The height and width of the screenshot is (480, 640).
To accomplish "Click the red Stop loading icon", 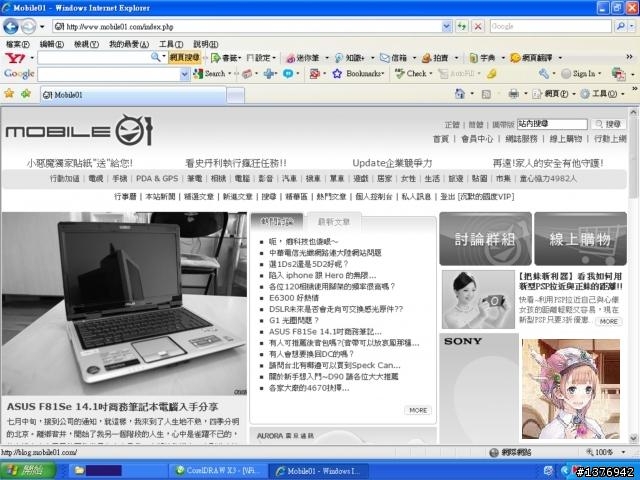I will pyautogui.click(x=478, y=27).
